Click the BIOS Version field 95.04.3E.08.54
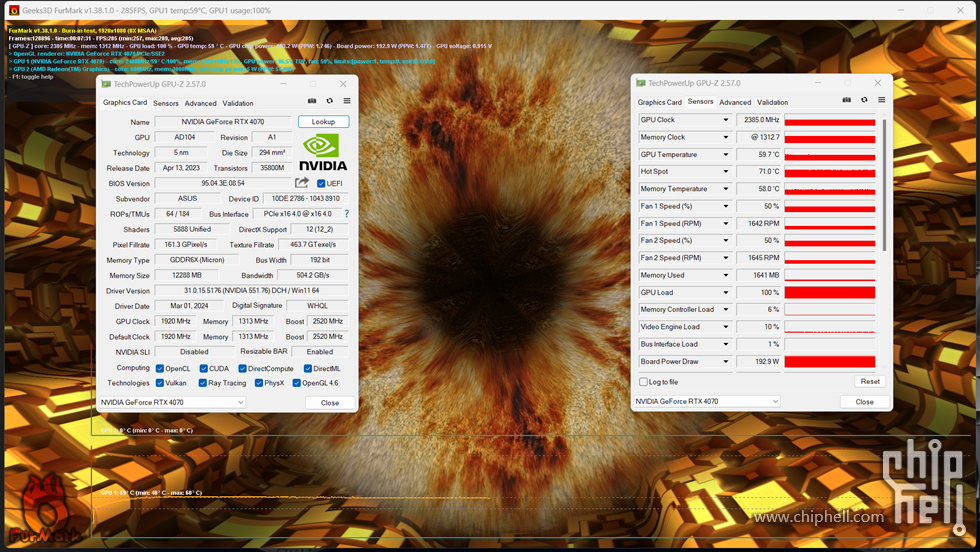 pyautogui.click(x=223, y=183)
